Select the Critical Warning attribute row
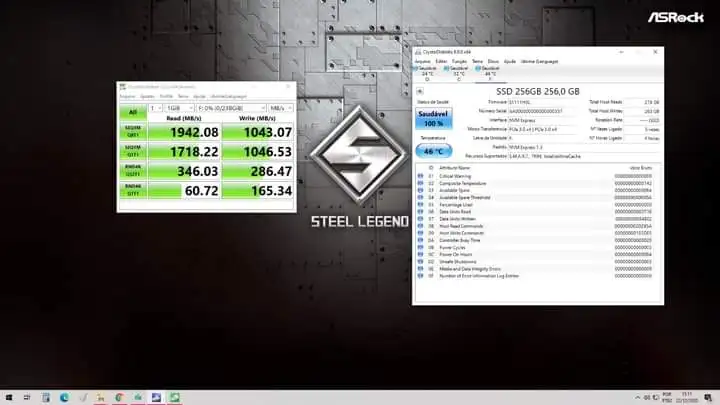This screenshot has height=405, width=720. (537, 176)
